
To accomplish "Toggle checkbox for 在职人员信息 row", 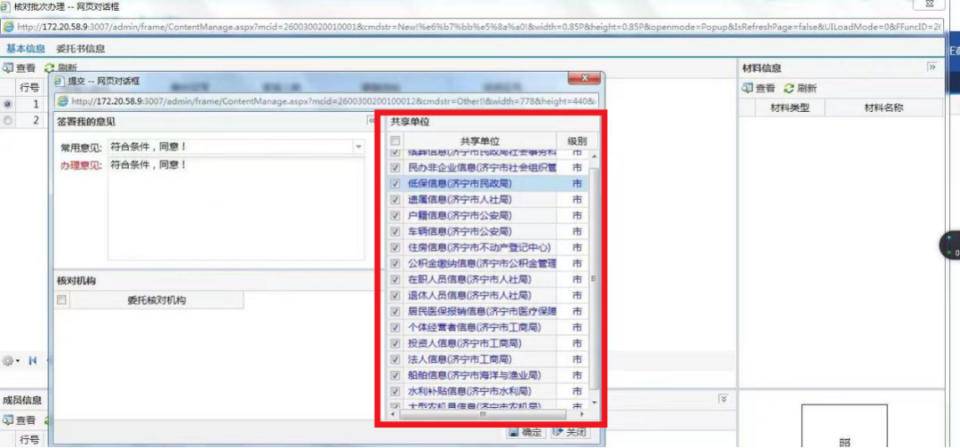I will pyautogui.click(x=396, y=279).
